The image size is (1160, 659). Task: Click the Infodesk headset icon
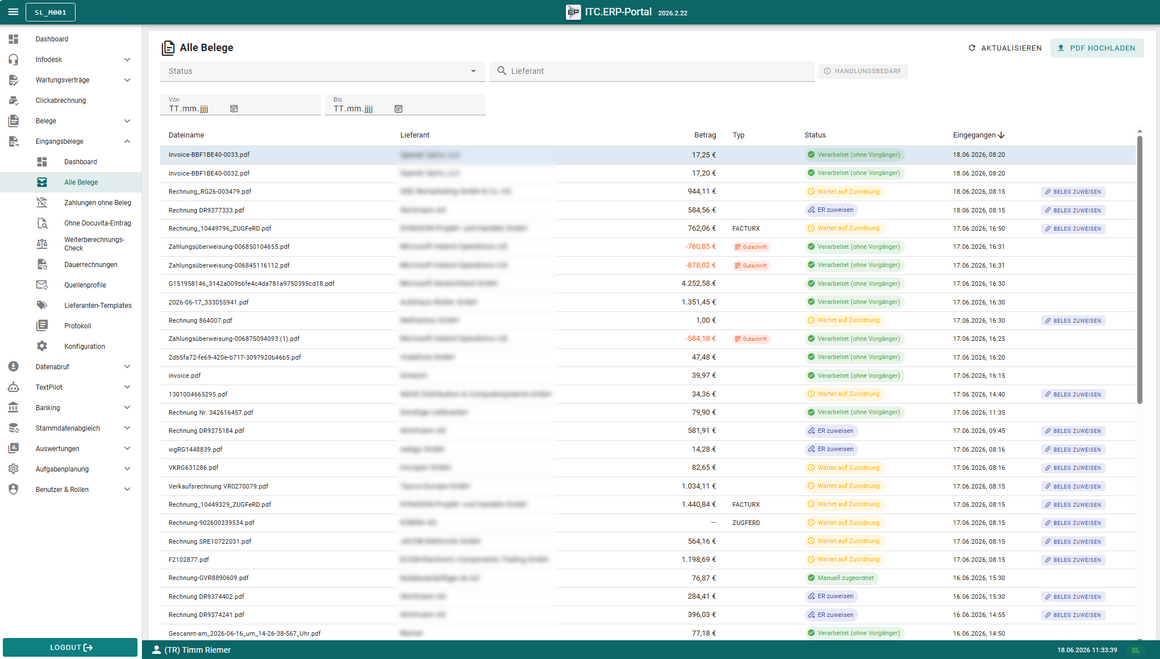pyautogui.click(x=13, y=59)
